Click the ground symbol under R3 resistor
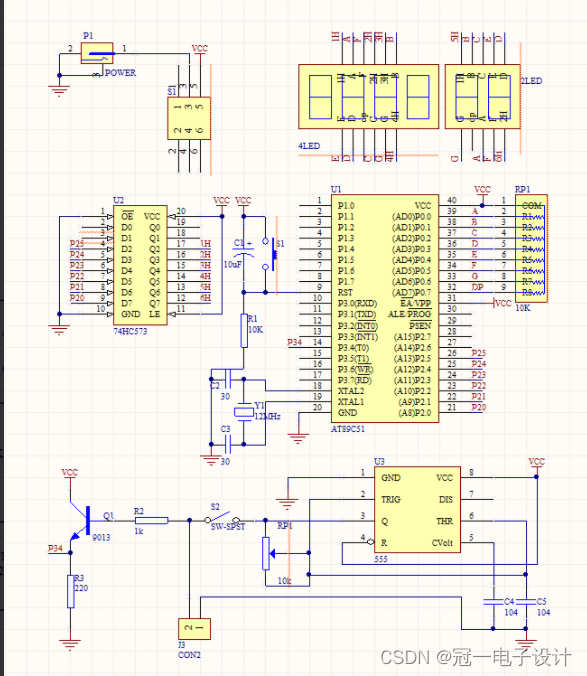 [70, 645]
